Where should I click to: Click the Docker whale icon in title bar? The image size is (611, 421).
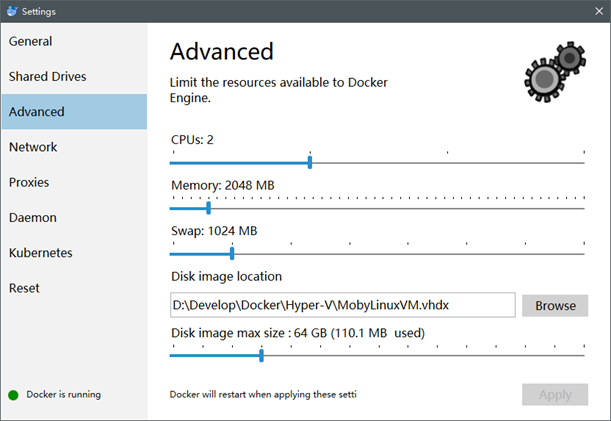click(12, 11)
